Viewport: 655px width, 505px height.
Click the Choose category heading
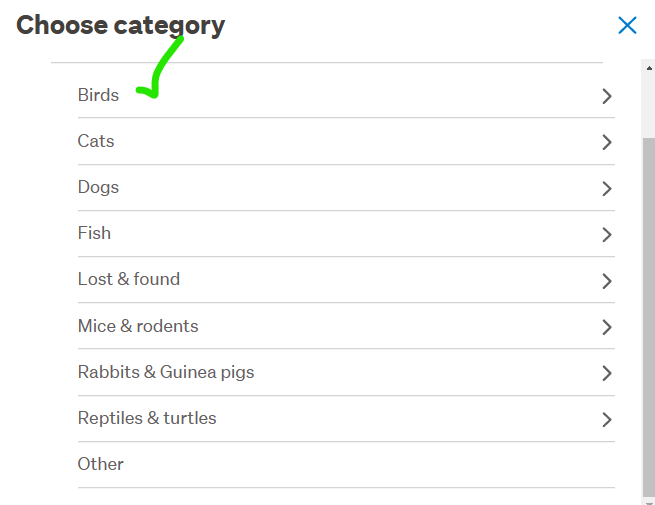coord(121,25)
